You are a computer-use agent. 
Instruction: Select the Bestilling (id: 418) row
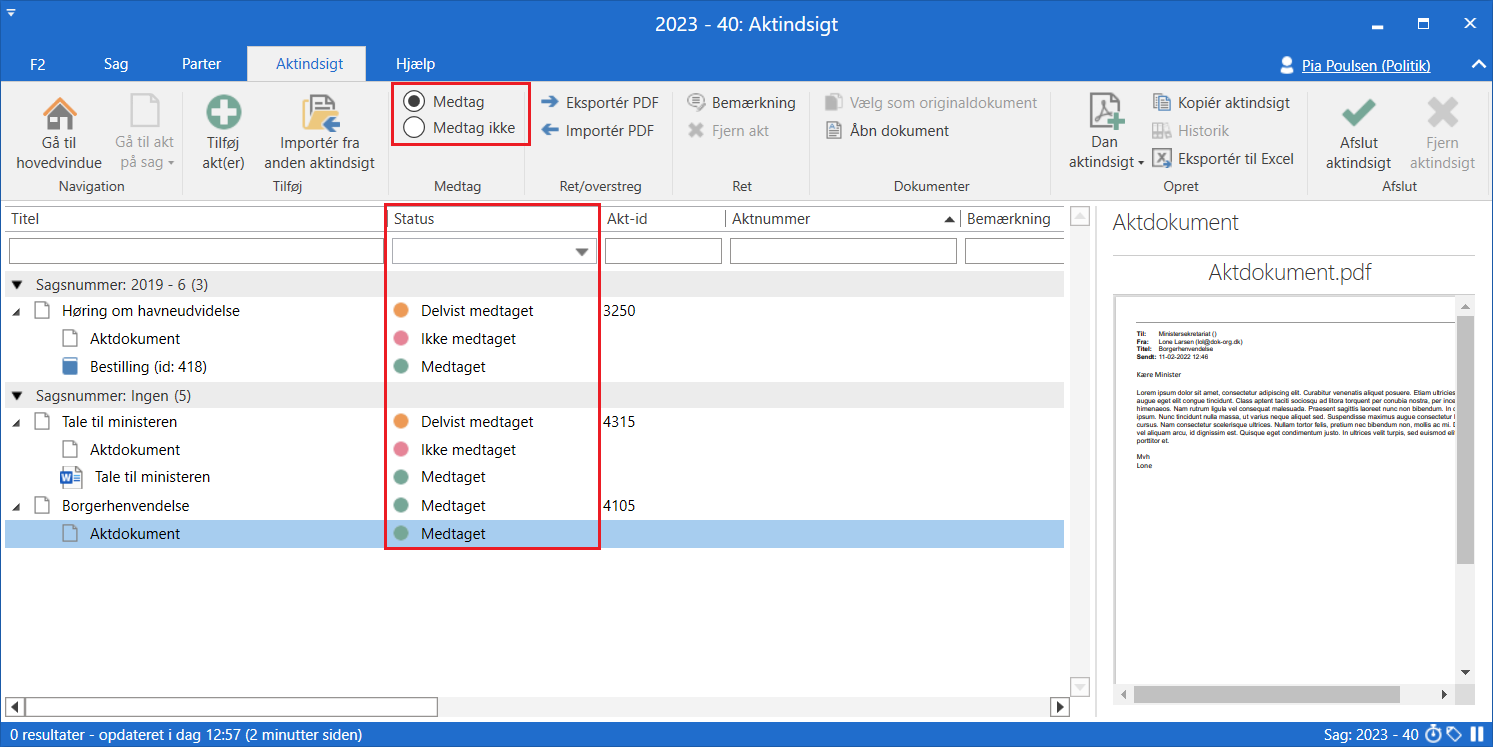[x=534, y=367]
